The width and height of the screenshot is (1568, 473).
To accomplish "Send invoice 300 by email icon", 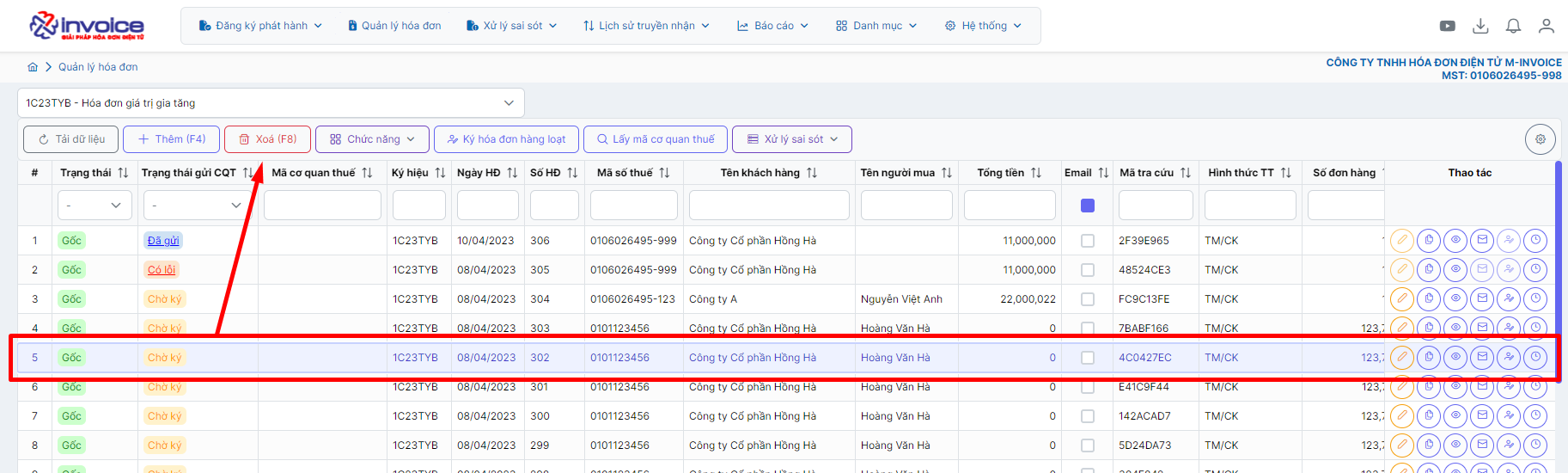I will coord(1482,416).
